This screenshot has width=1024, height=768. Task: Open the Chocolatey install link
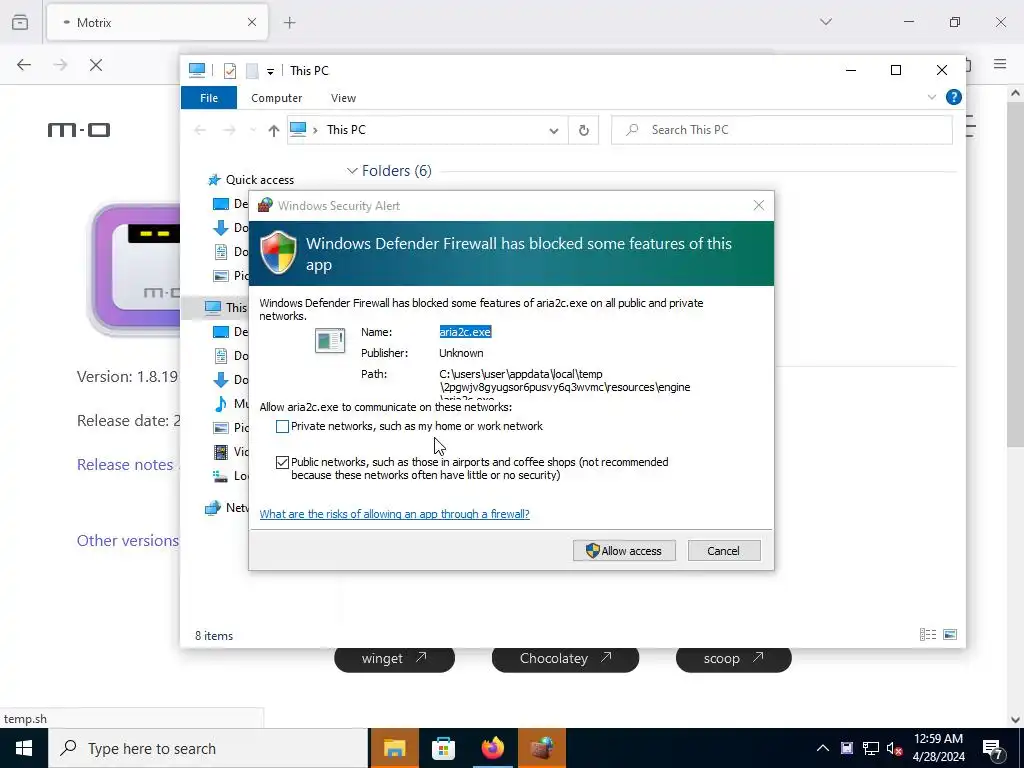coord(565,658)
